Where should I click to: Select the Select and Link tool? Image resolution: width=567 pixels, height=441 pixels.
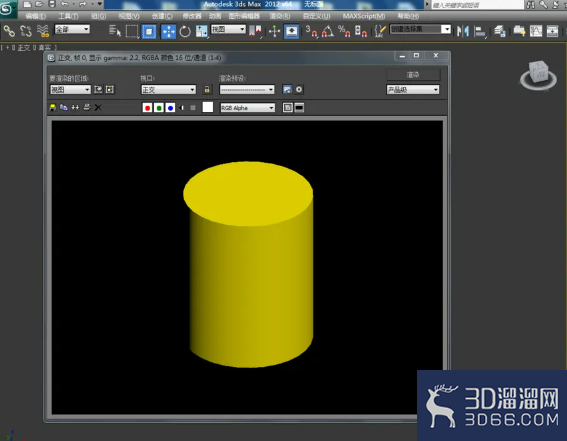point(9,31)
